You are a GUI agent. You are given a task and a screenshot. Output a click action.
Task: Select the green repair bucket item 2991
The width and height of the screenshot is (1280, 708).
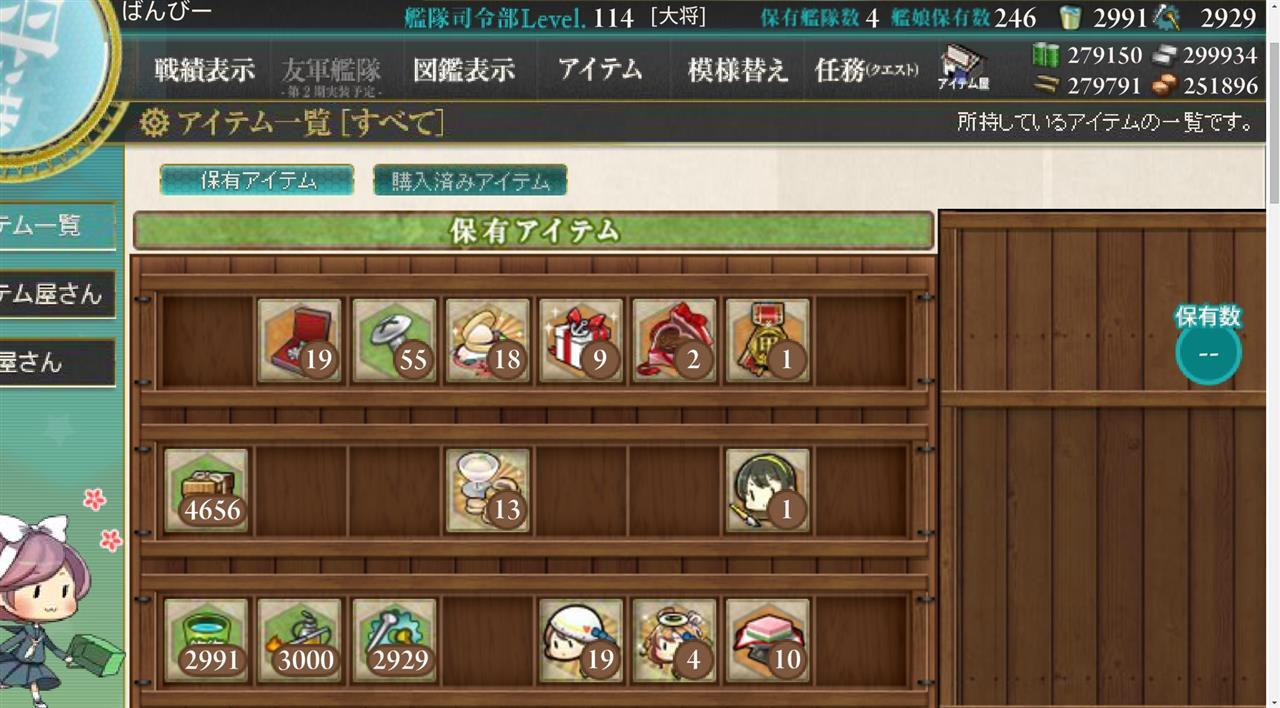tap(206, 640)
